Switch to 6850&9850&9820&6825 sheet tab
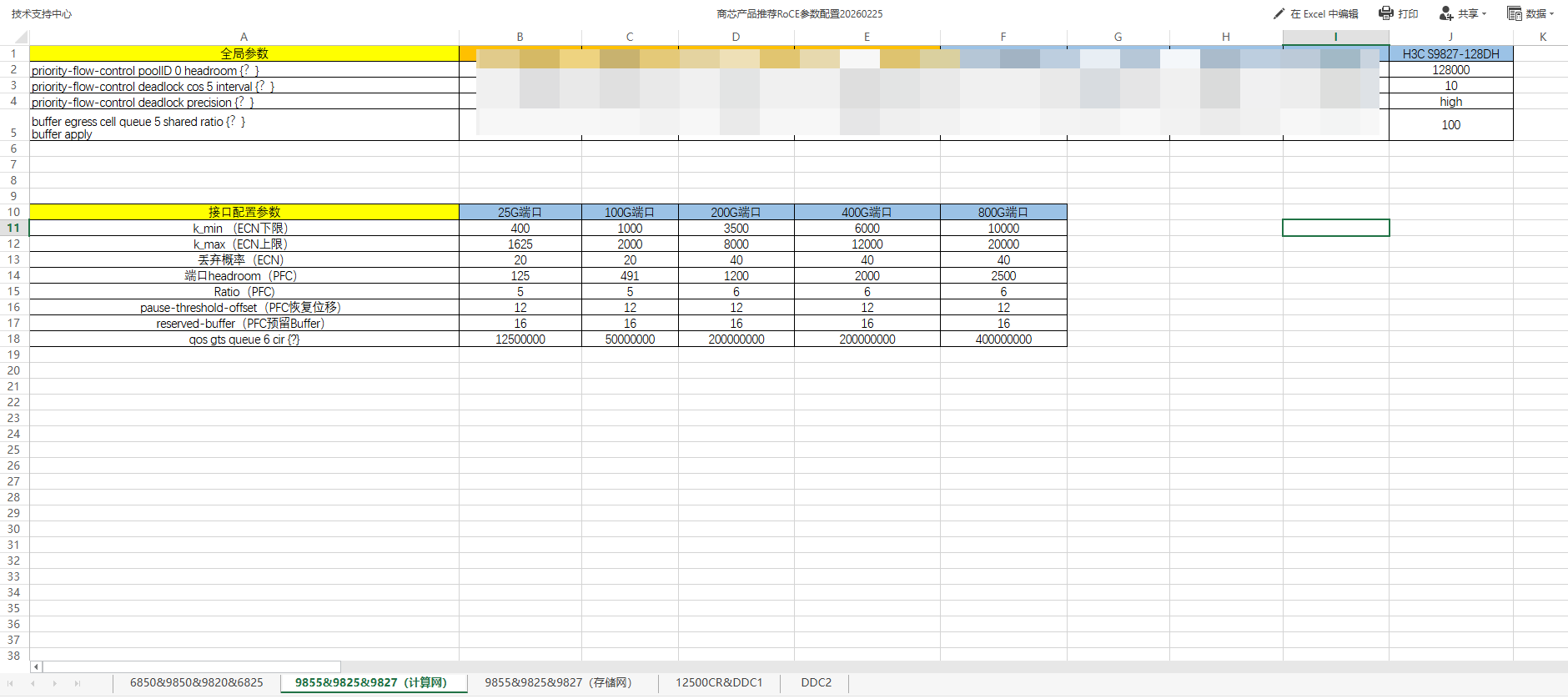1568x699 pixels. coord(197,682)
